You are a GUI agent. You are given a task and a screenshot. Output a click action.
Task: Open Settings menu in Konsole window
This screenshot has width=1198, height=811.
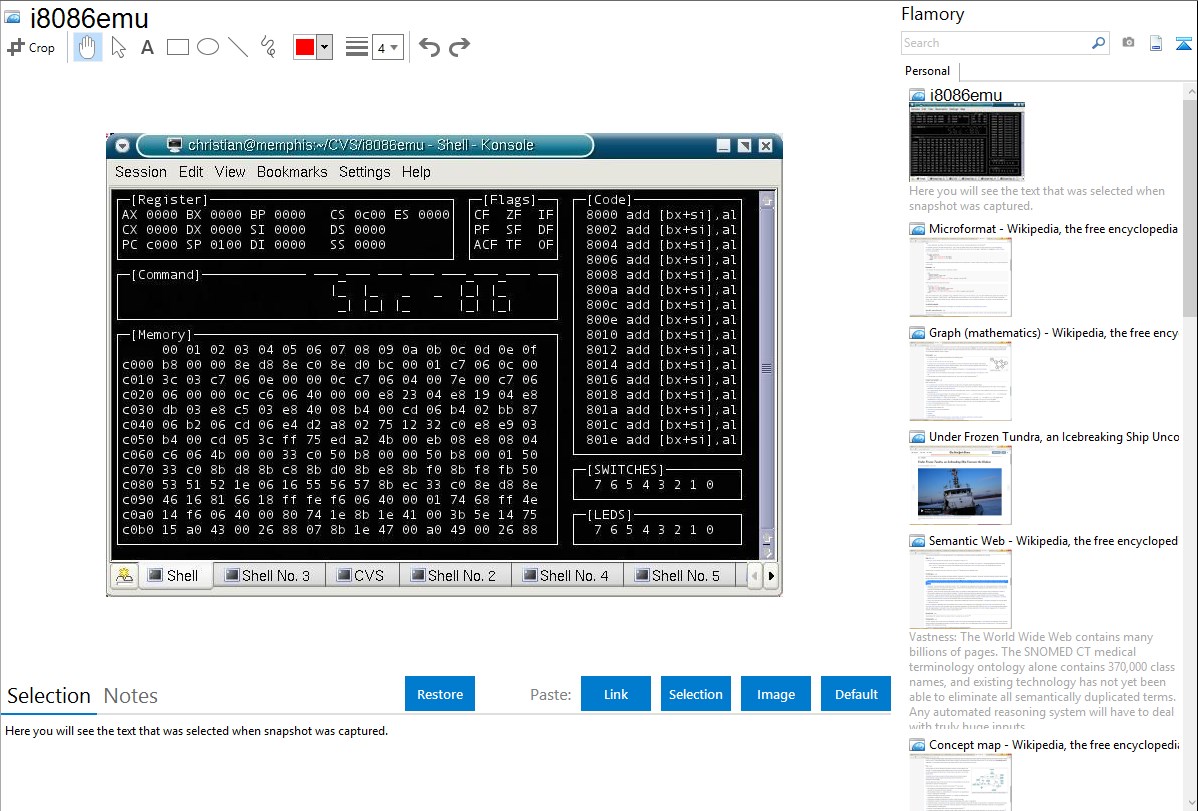[364, 172]
